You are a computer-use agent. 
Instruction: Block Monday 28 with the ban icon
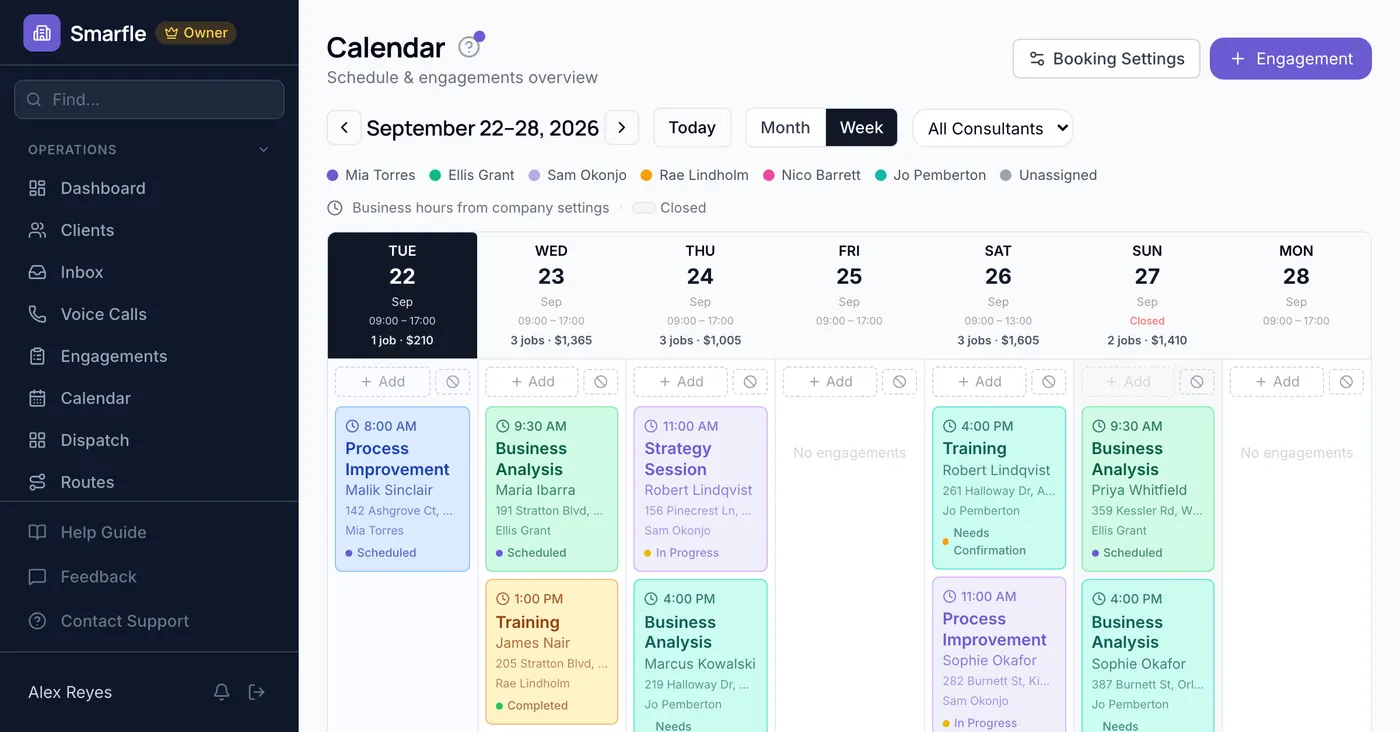[1346, 382]
